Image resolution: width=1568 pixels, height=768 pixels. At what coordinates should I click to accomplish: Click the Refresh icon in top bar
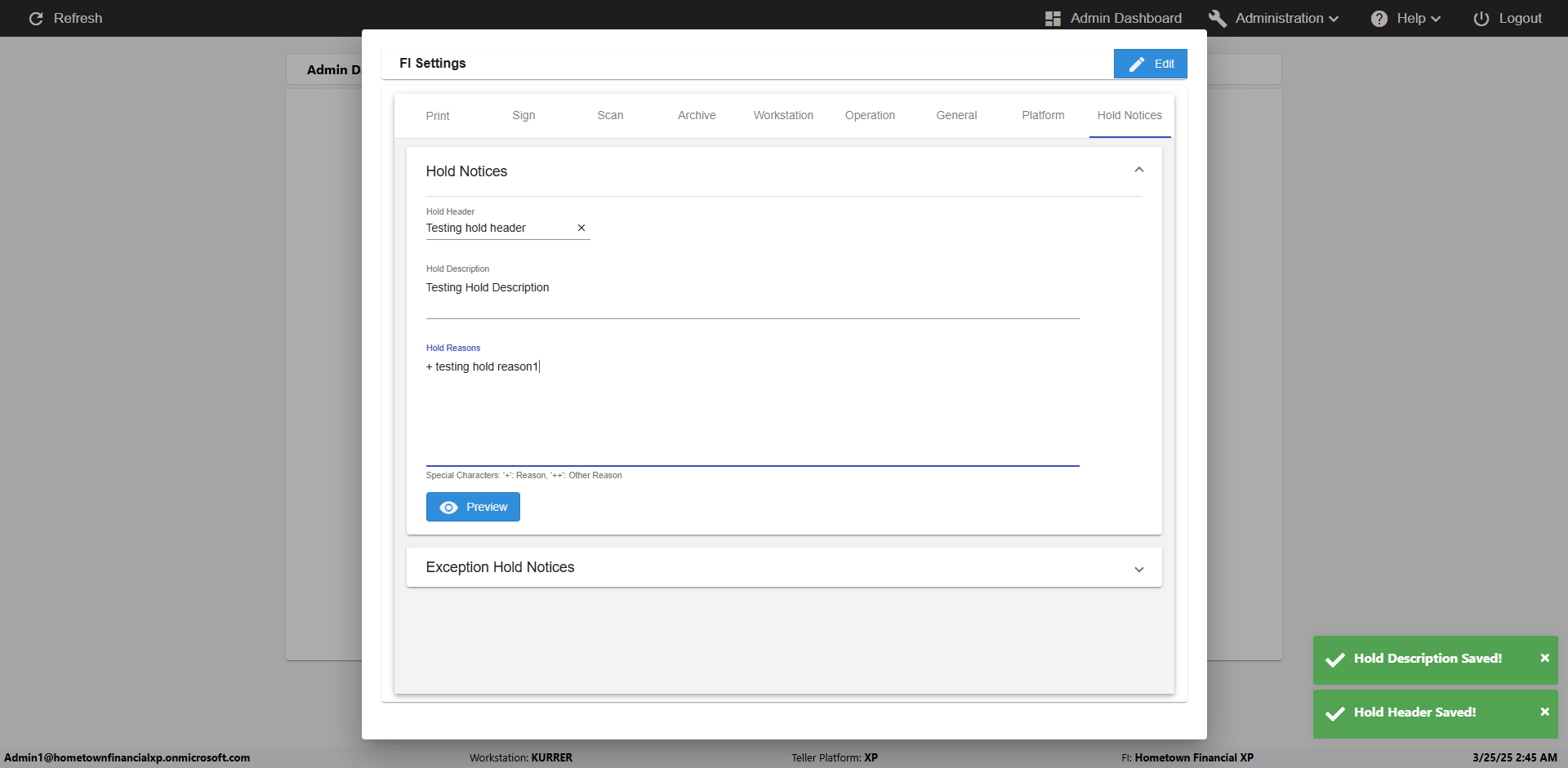pos(36,18)
